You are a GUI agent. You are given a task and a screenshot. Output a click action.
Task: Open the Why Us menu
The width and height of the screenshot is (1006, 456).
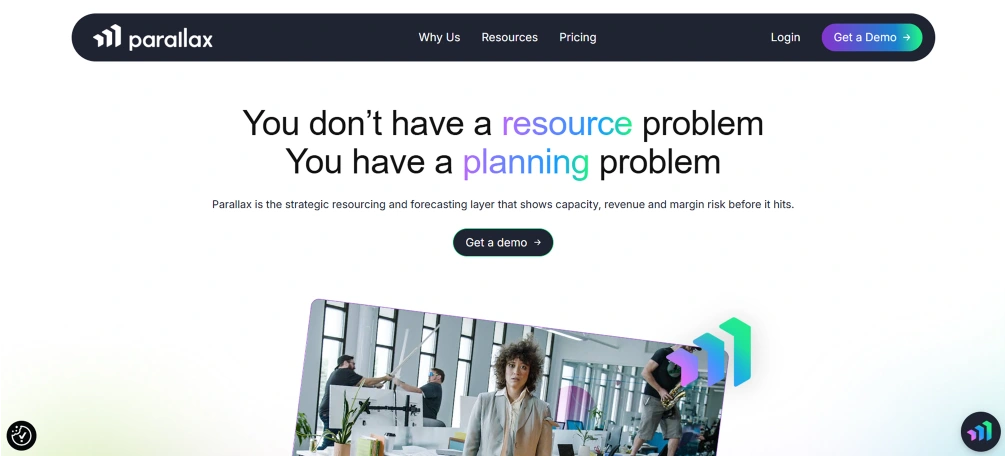point(439,37)
